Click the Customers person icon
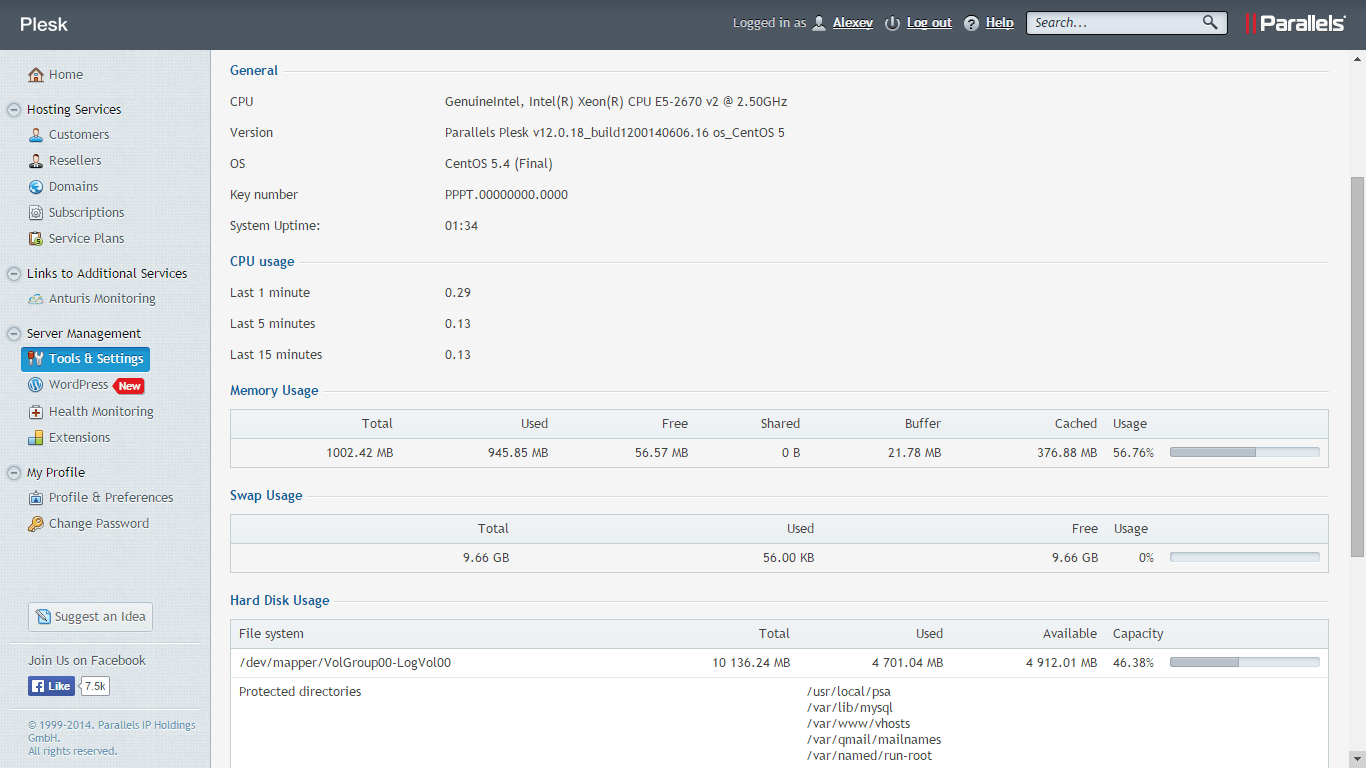The width and height of the screenshot is (1366, 768). 36,135
